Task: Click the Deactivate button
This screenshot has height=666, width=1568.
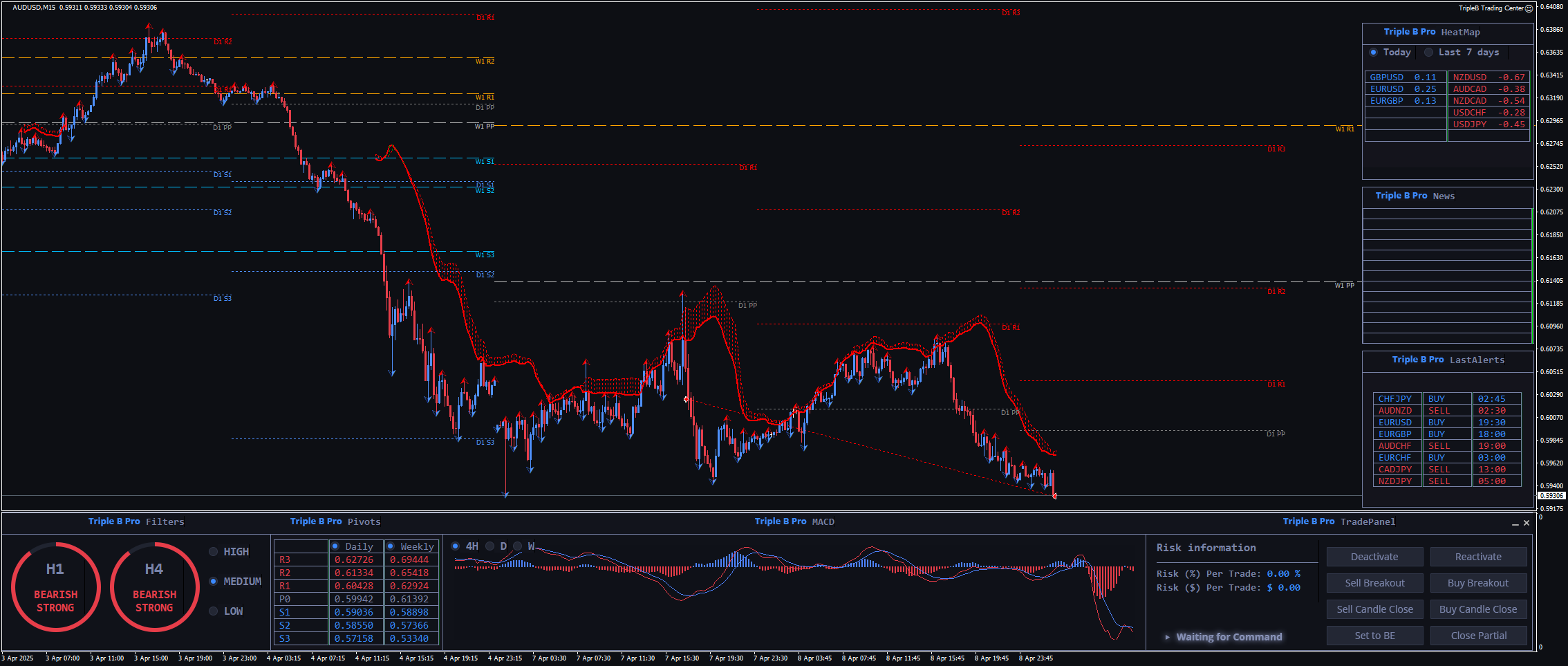Action: (1374, 557)
